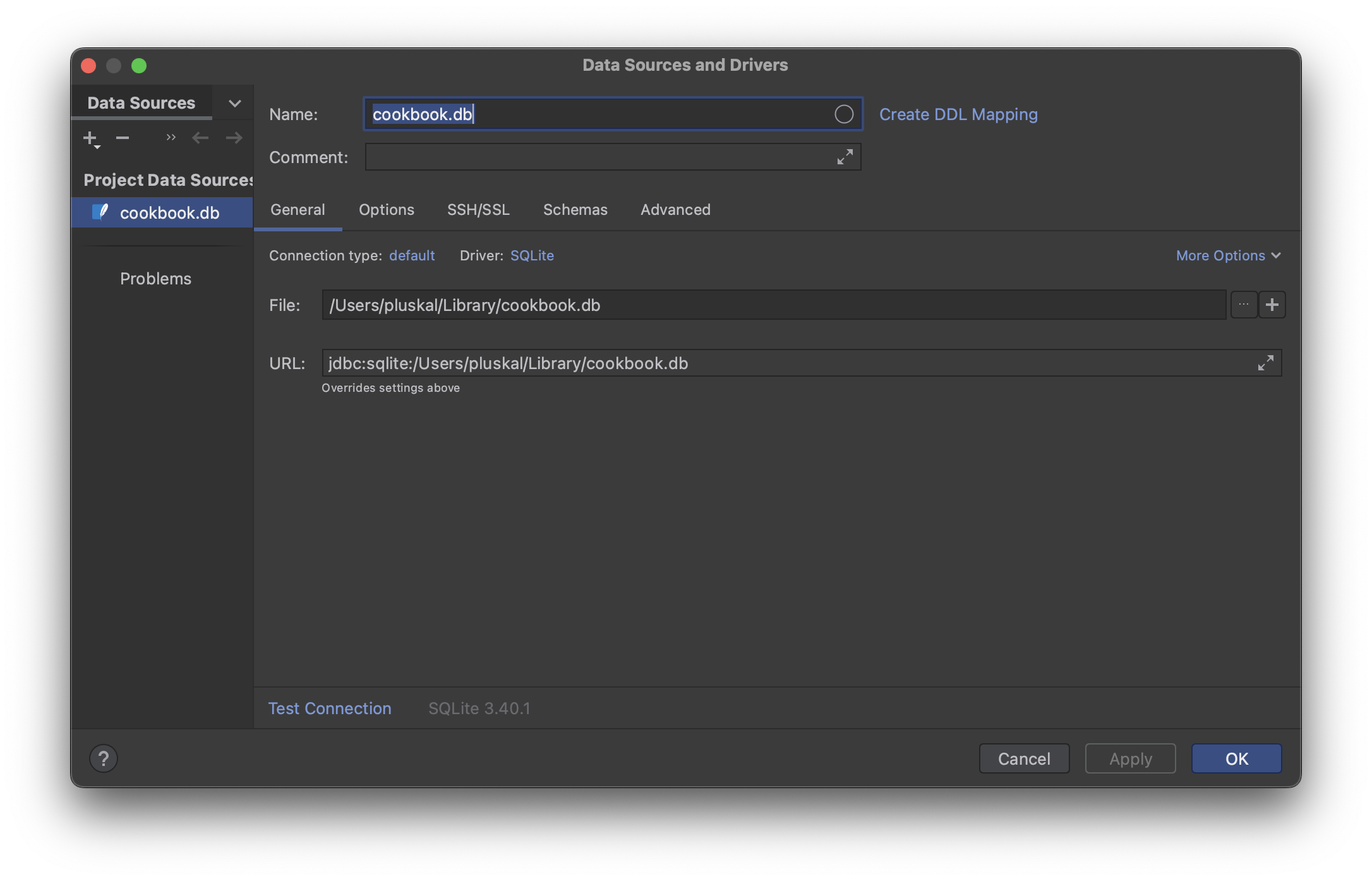Expand the URL field editor
The image size is (1372, 881).
[x=1265, y=363]
